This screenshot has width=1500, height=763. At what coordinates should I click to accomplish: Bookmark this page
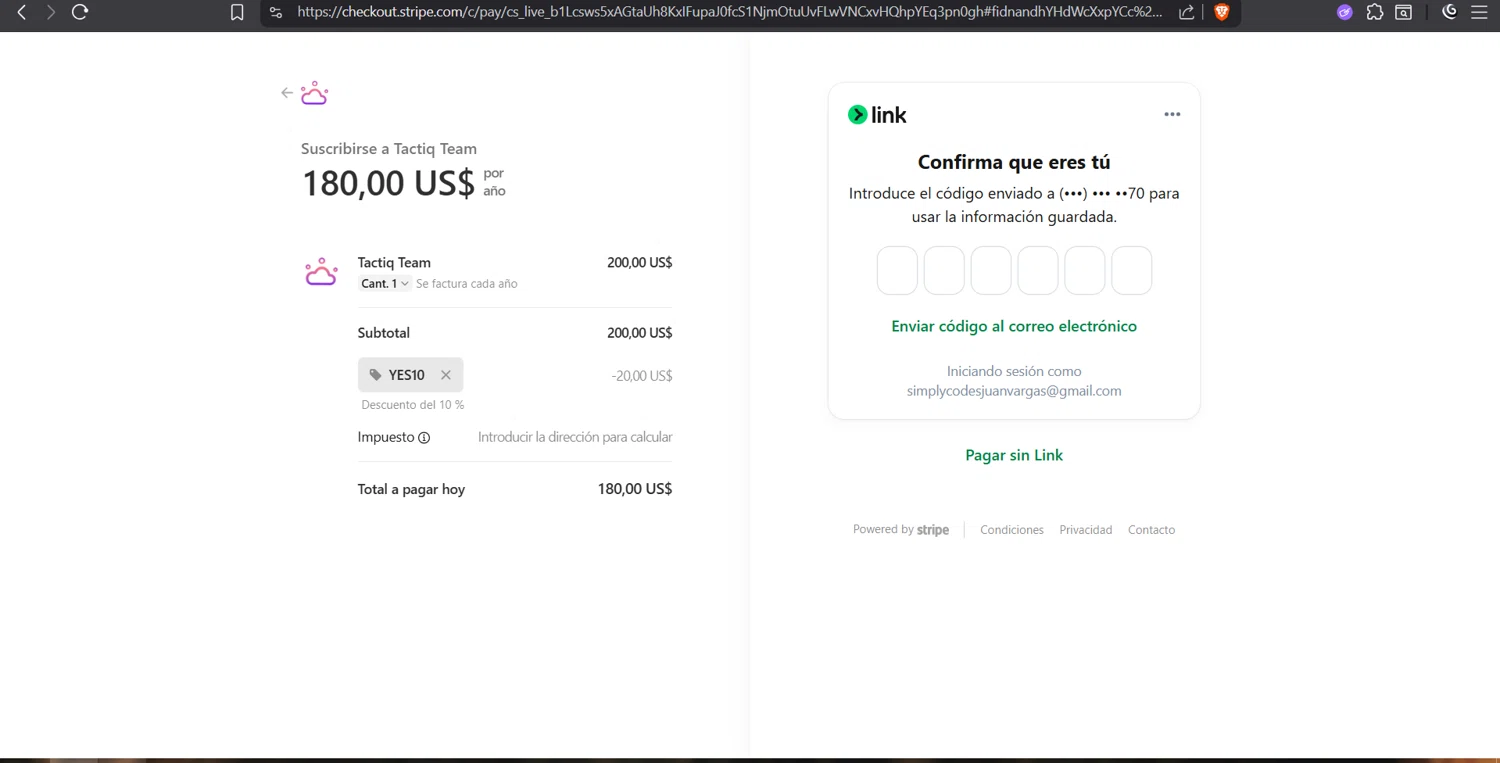[237, 12]
